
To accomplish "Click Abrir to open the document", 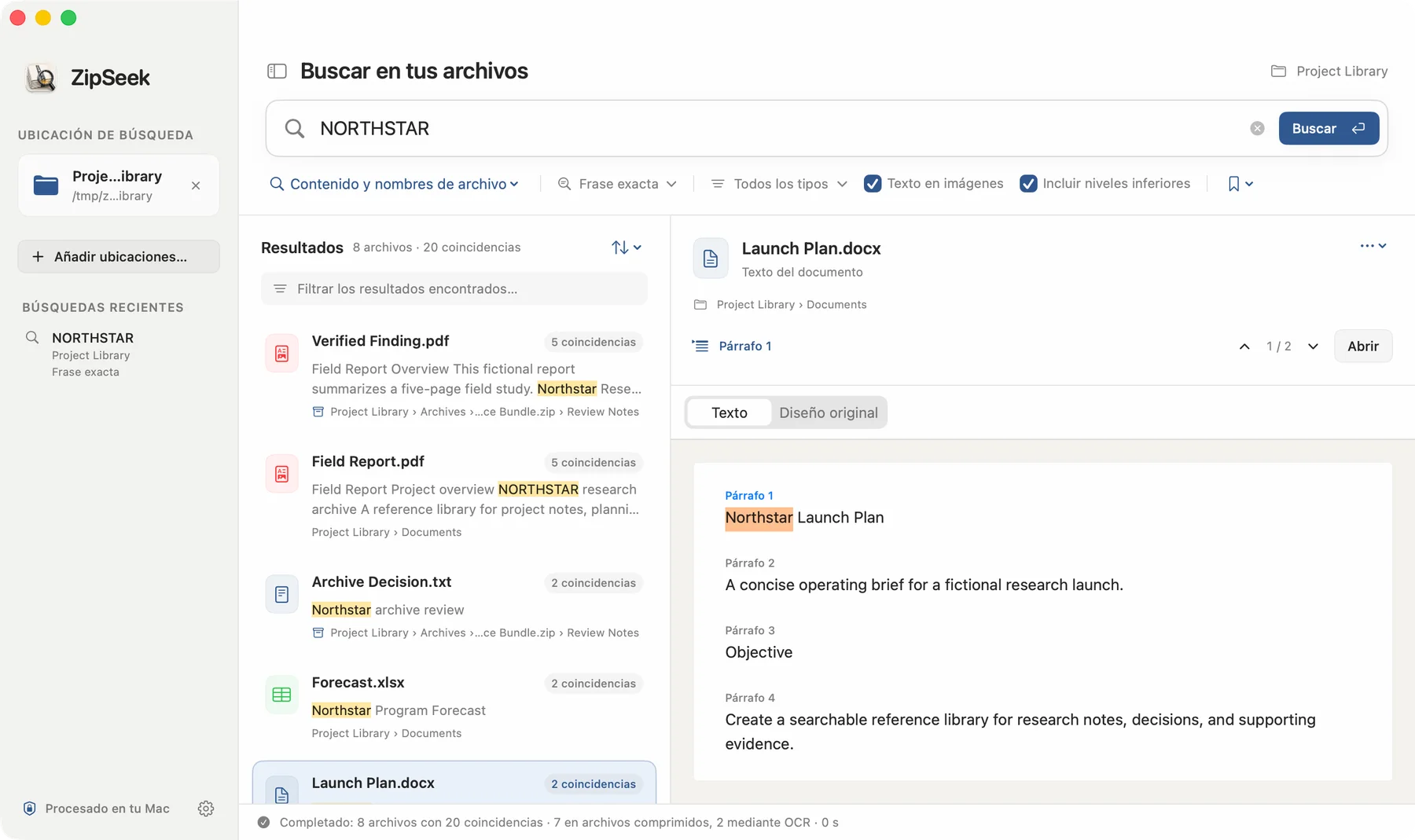I will click(1363, 347).
